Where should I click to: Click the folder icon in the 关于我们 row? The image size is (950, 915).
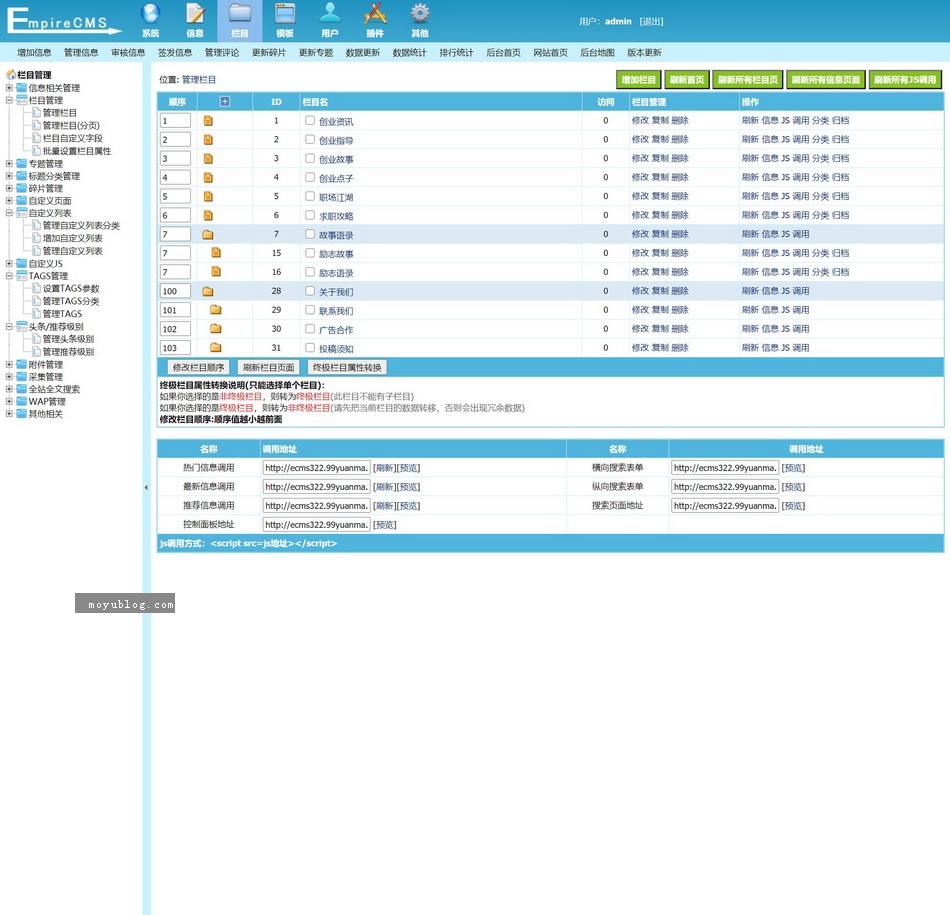click(208, 291)
